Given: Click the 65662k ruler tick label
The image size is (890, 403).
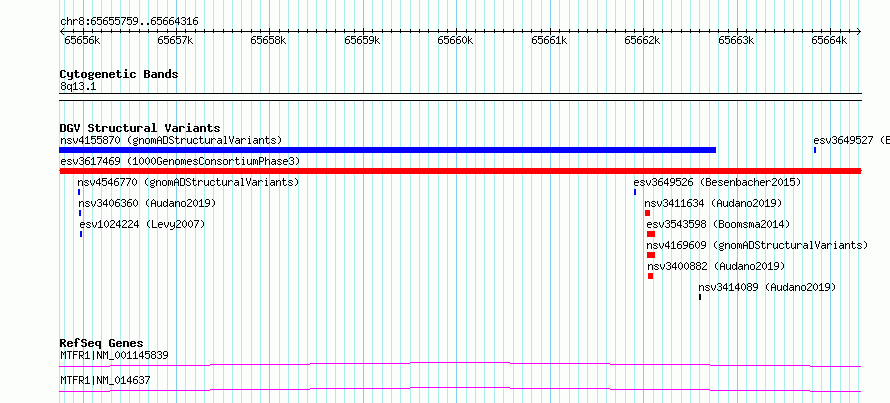Looking at the screenshot, I should [643, 41].
